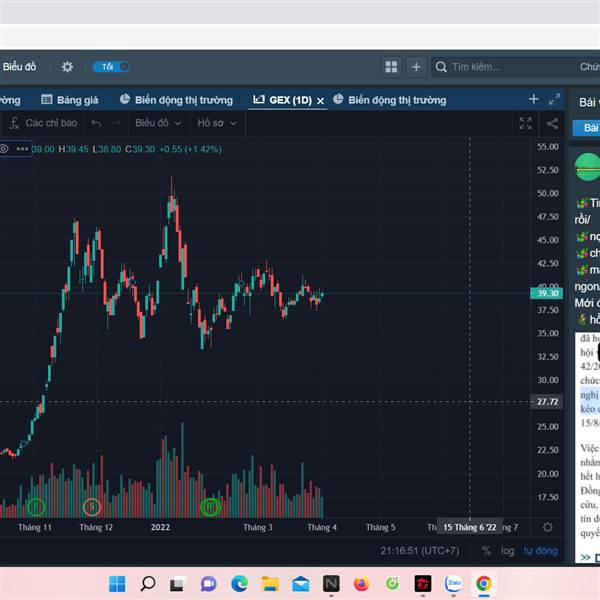Click the plus button beside the search box
The height and width of the screenshot is (600, 600).
click(416, 67)
